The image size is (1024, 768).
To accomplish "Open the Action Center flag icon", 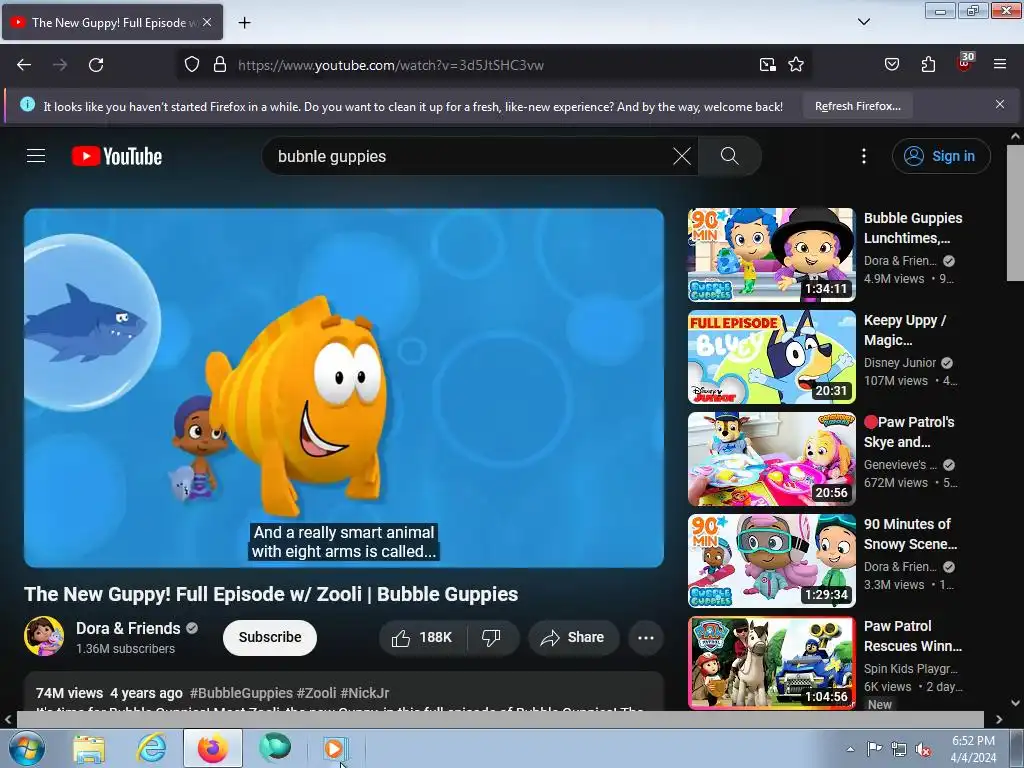I will click(x=874, y=749).
